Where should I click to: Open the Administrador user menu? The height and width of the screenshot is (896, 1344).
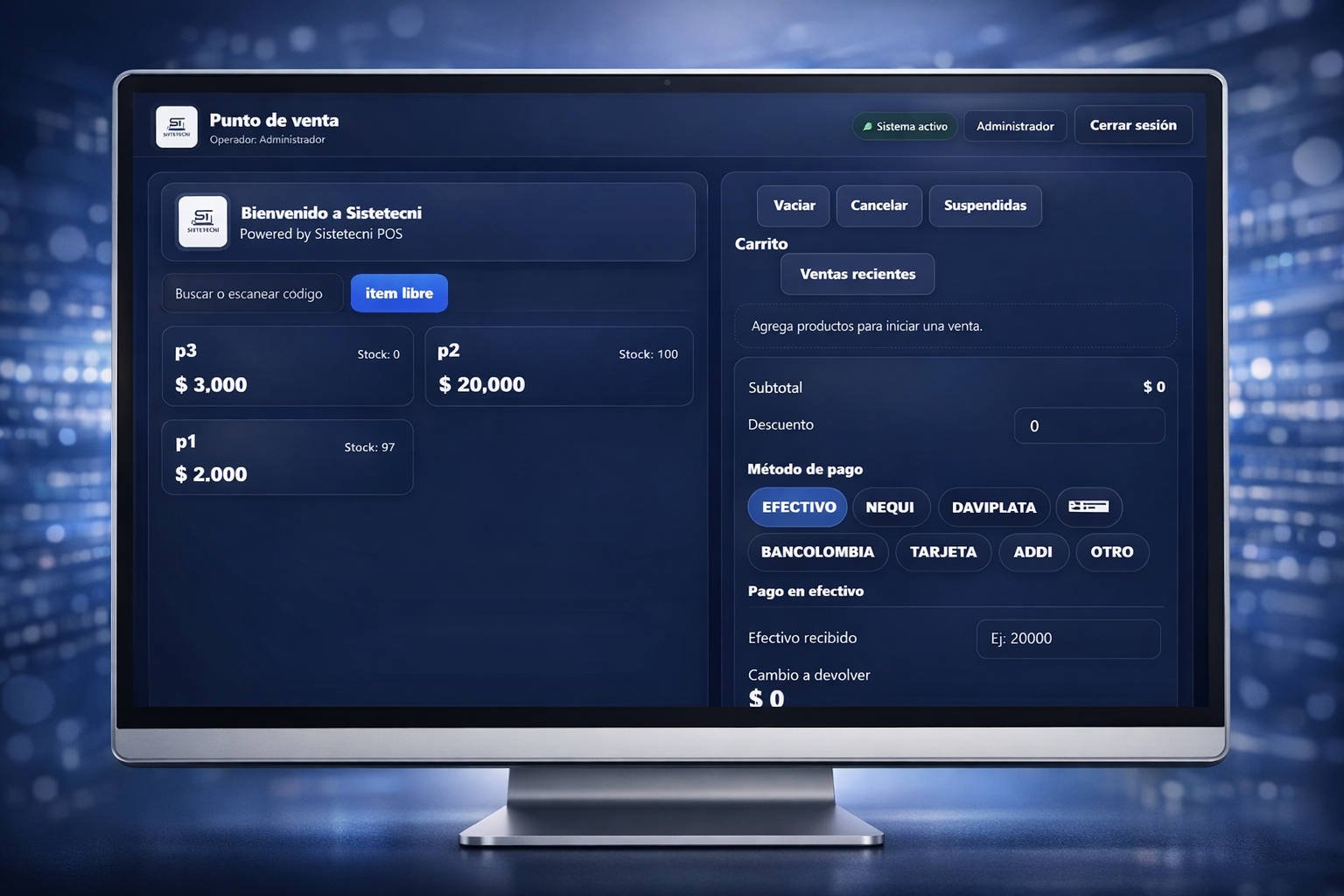click(x=1015, y=126)
